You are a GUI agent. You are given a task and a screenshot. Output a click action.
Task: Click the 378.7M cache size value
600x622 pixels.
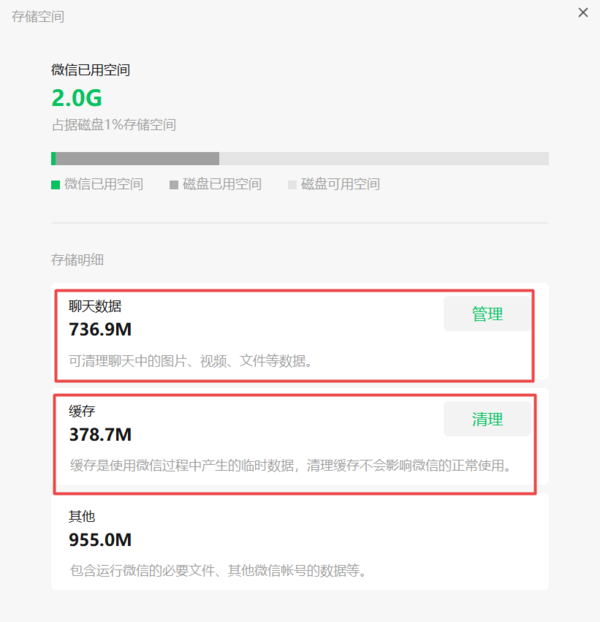100,435
